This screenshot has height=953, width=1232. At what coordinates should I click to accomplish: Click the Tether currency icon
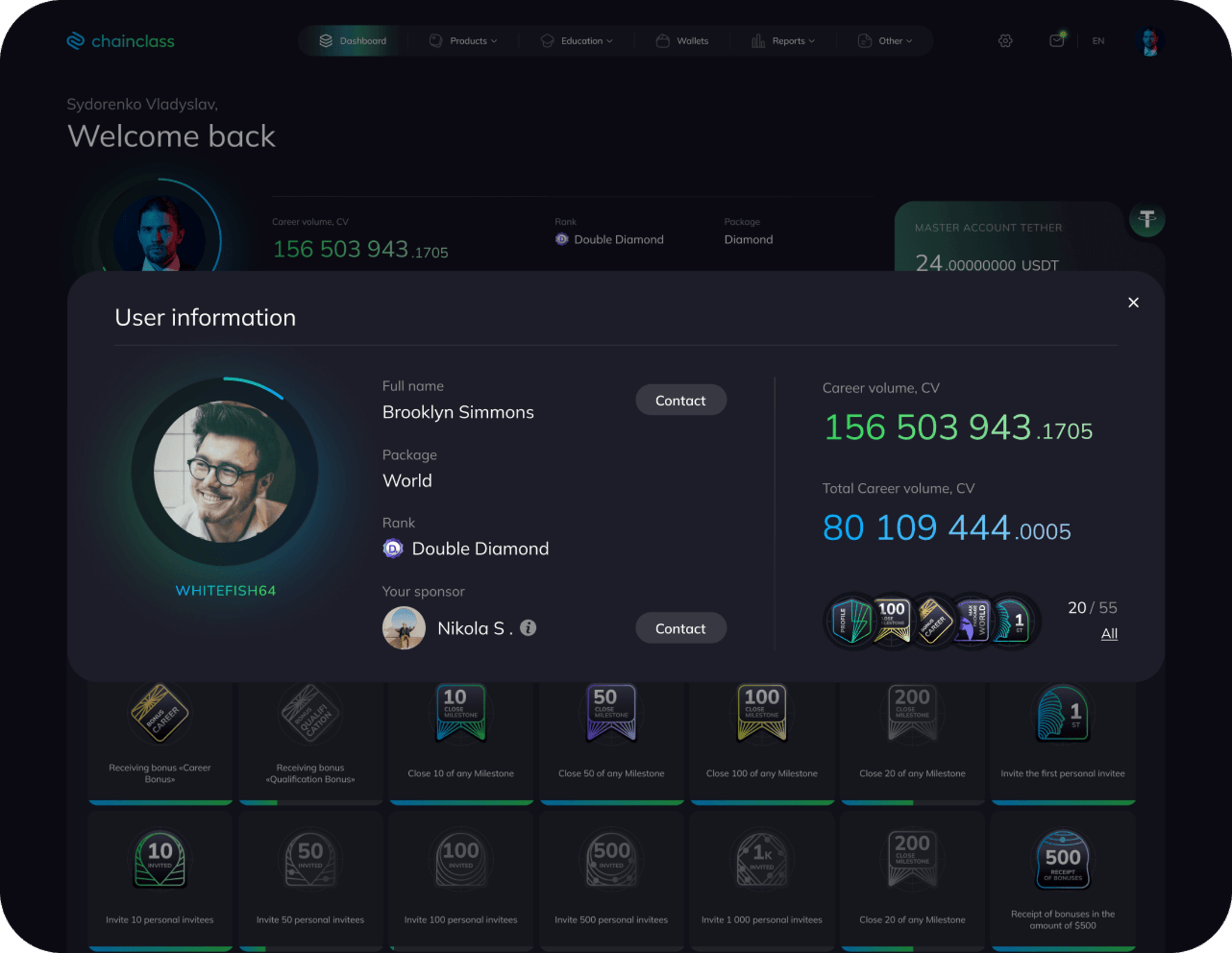point(1147,220)
